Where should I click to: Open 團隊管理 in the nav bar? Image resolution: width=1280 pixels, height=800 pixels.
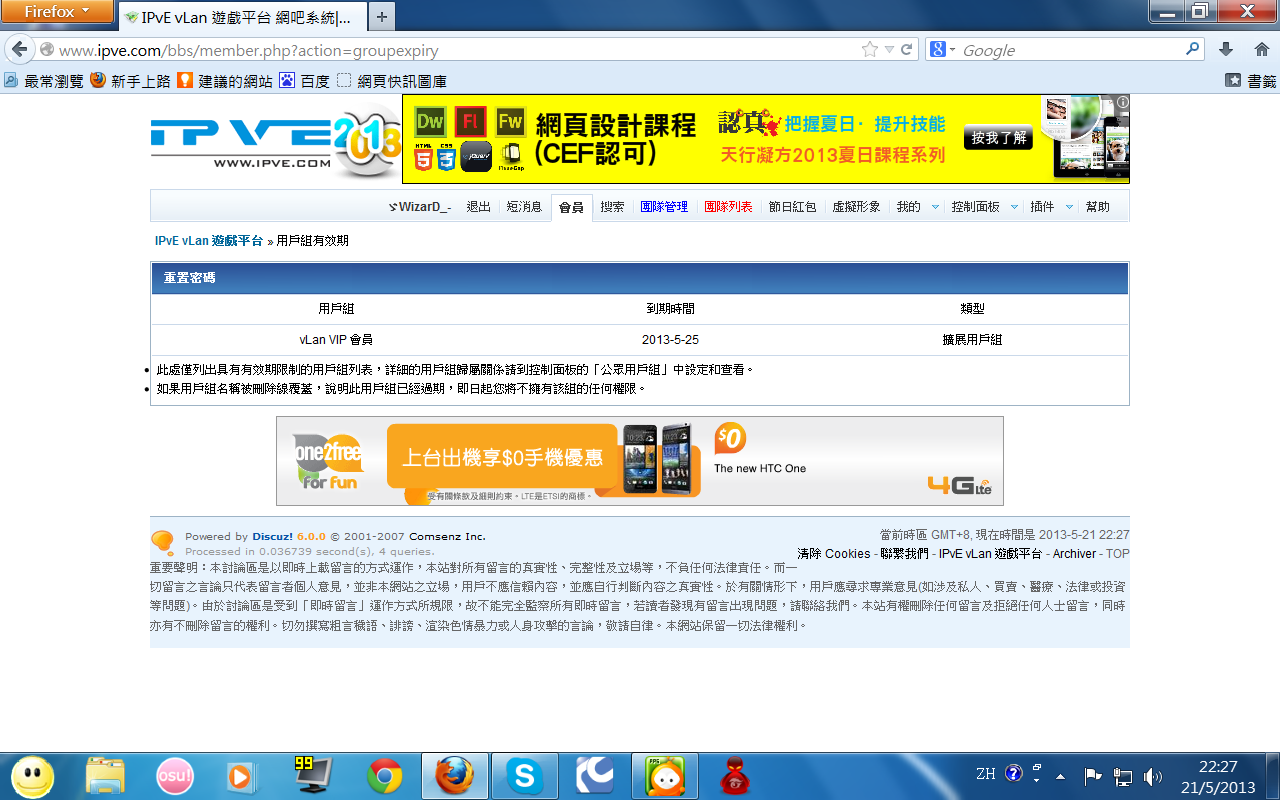click(664, 207)
